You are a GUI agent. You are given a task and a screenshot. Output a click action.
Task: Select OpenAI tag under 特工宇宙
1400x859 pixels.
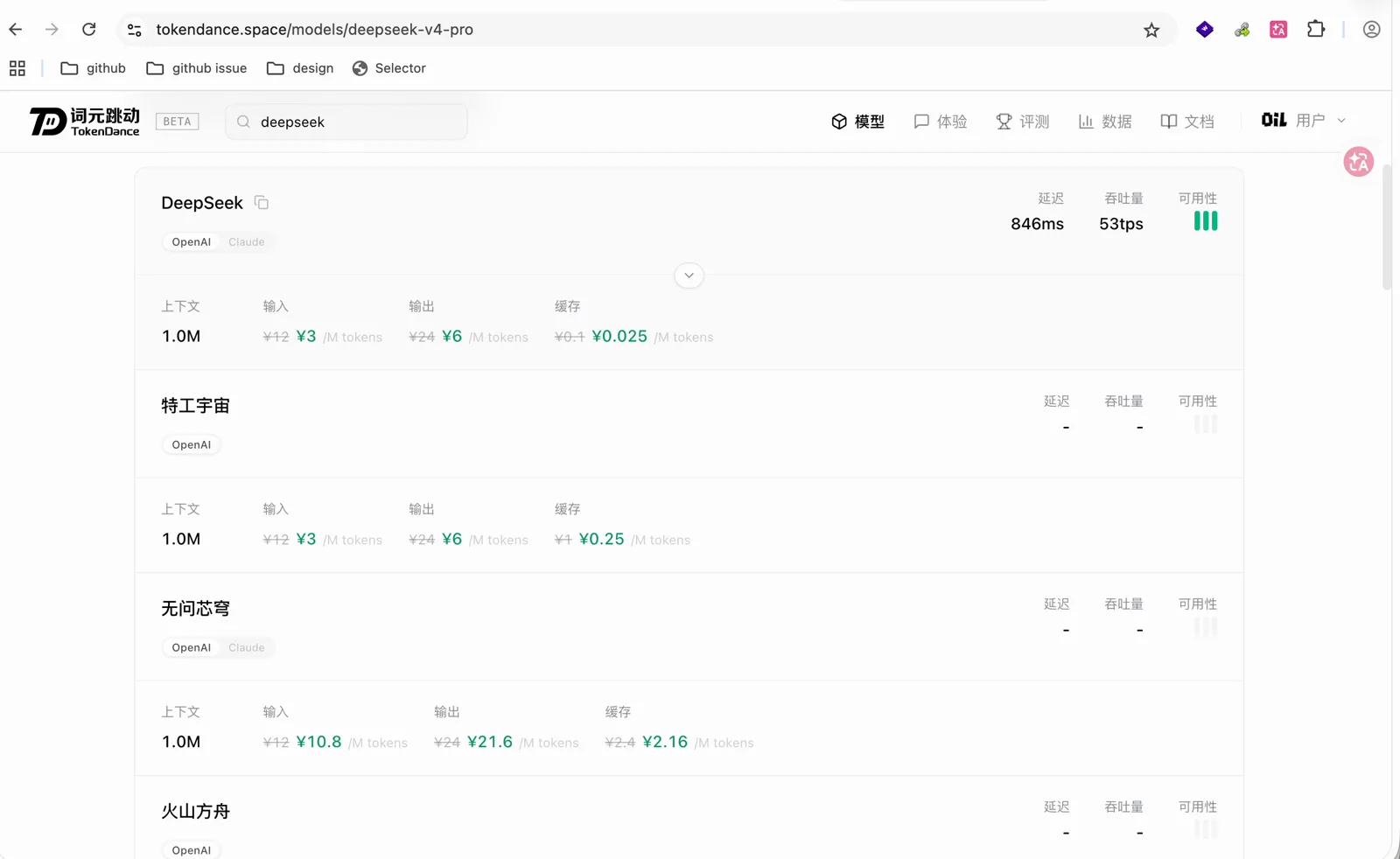(191, 445)
